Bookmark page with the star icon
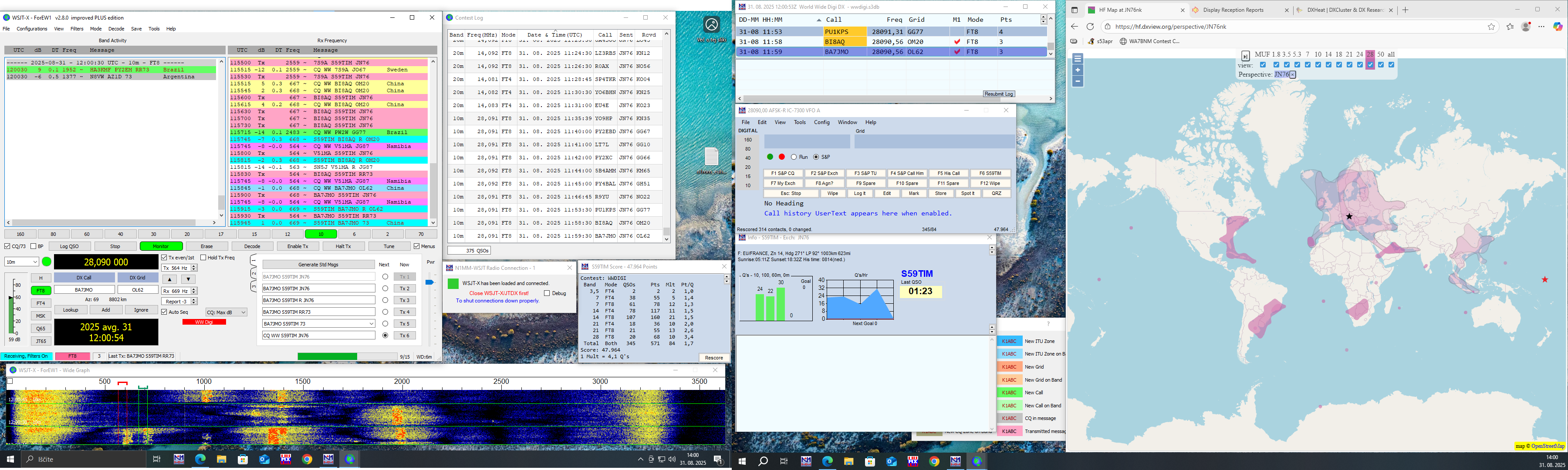1568x470 pixels. coord(1491,27)
